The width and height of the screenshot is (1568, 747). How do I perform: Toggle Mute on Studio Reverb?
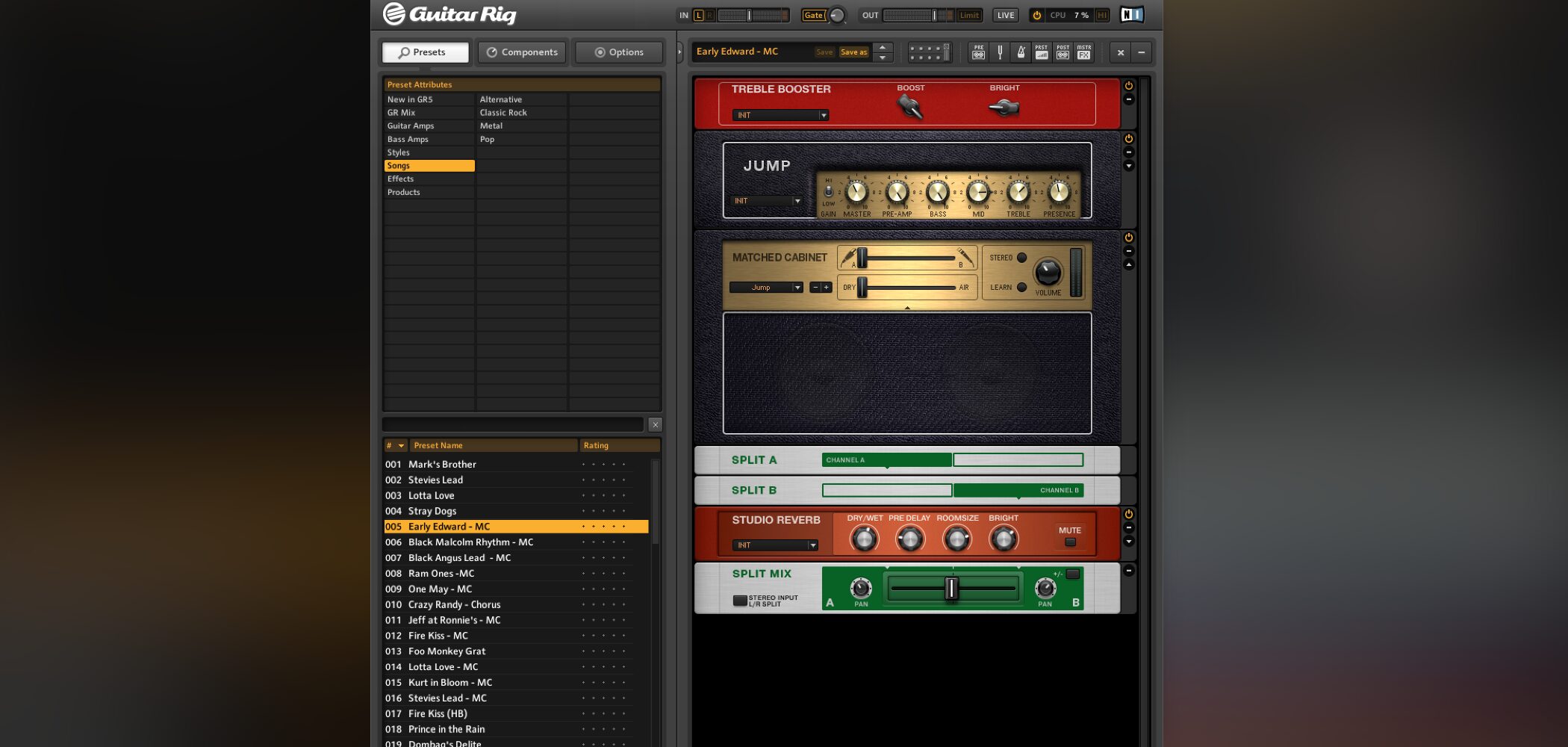click(x=1070, y=542)
